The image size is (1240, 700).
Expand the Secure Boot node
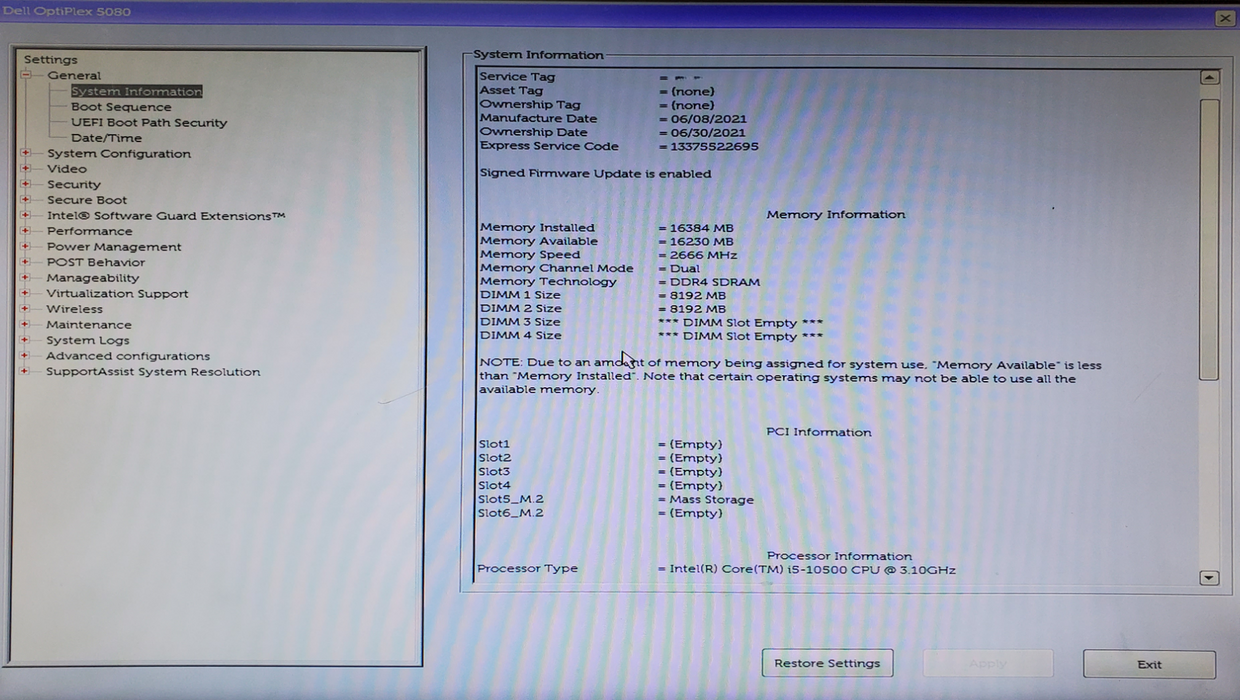click(26, 200)
